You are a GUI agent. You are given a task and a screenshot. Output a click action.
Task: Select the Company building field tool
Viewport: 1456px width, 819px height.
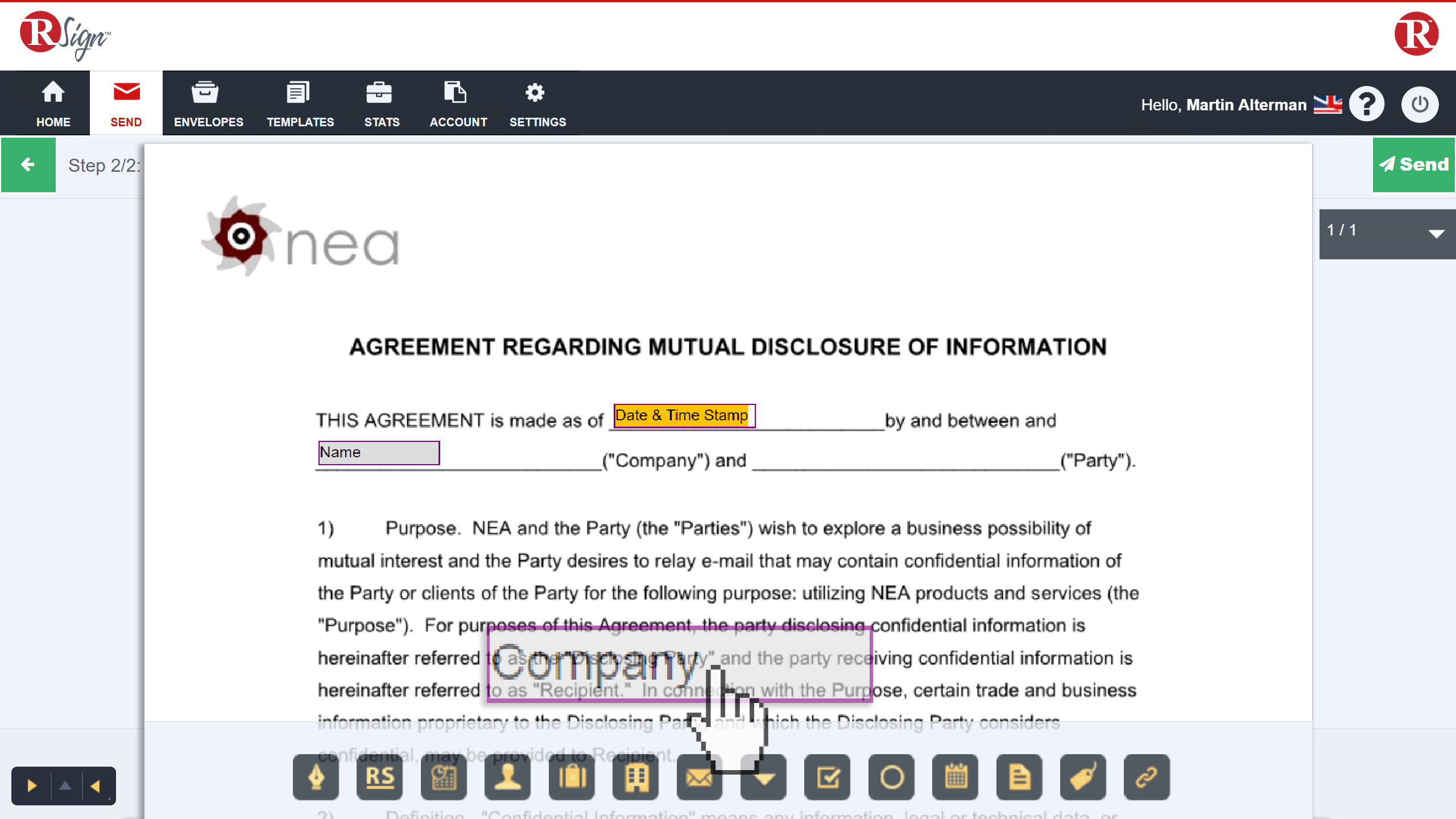(x=635, y=777)
